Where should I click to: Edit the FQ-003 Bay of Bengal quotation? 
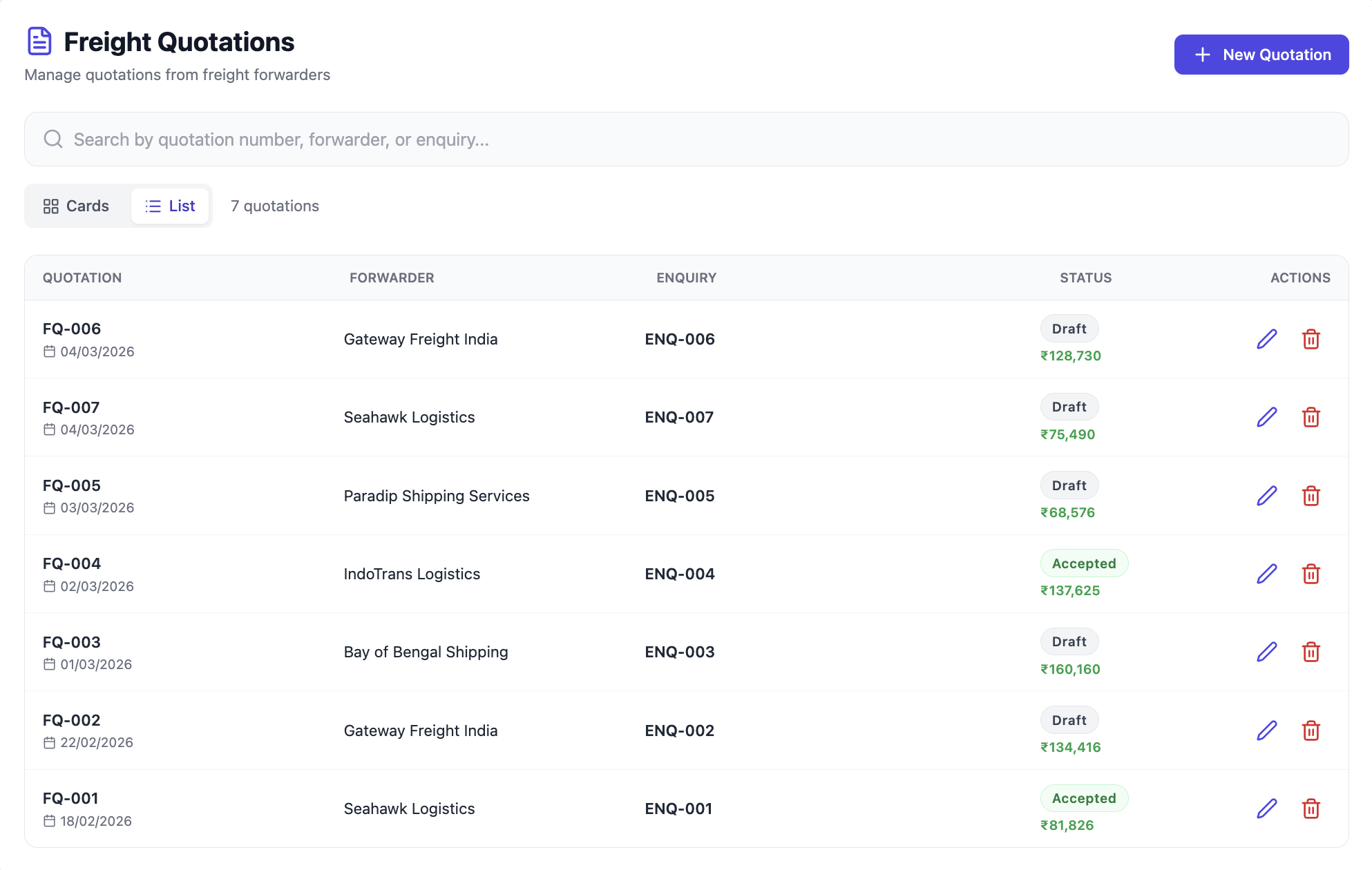click(x=1266, y=652)
